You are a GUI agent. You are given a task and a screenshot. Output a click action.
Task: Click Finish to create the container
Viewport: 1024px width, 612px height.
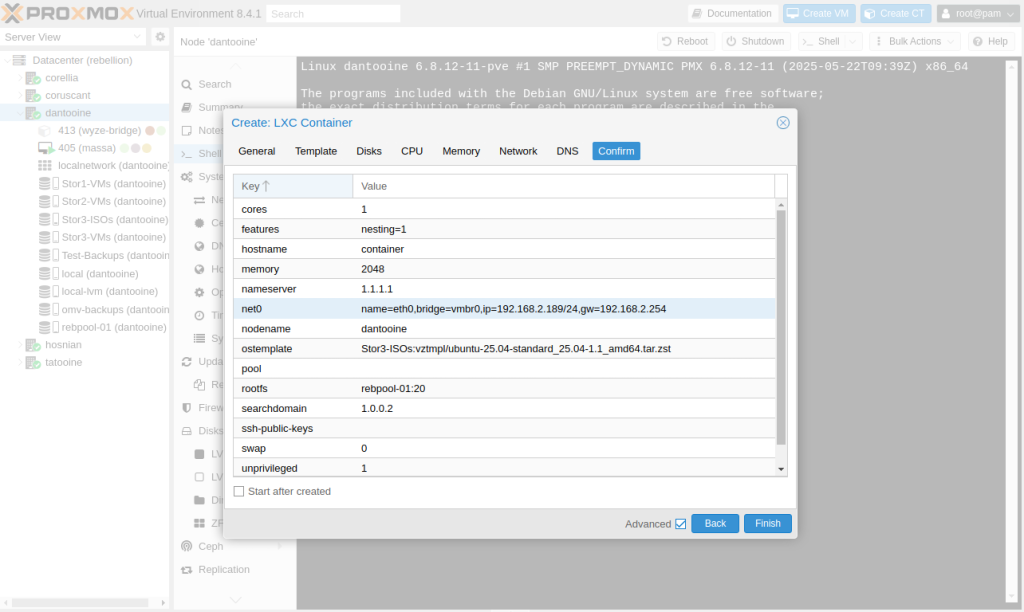point(767,524)
